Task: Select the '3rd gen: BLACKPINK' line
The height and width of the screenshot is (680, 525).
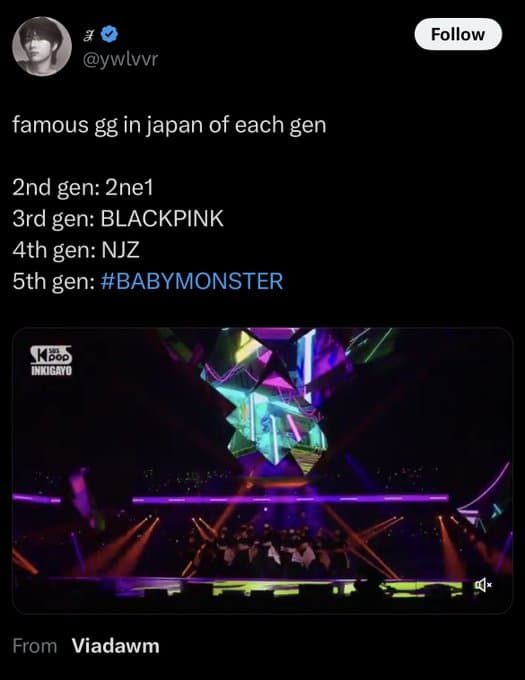Action: coord(118,218)
